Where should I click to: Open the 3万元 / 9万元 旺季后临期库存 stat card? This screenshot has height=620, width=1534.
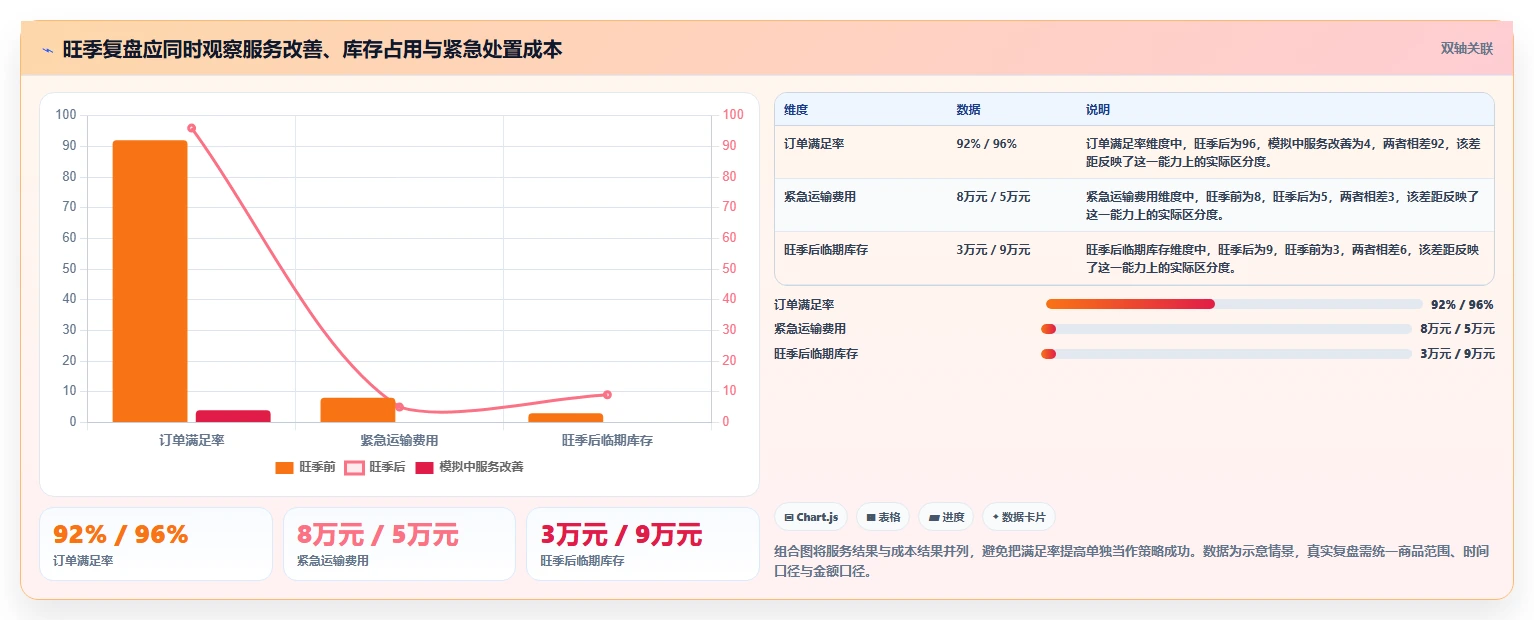click(643, 544)
